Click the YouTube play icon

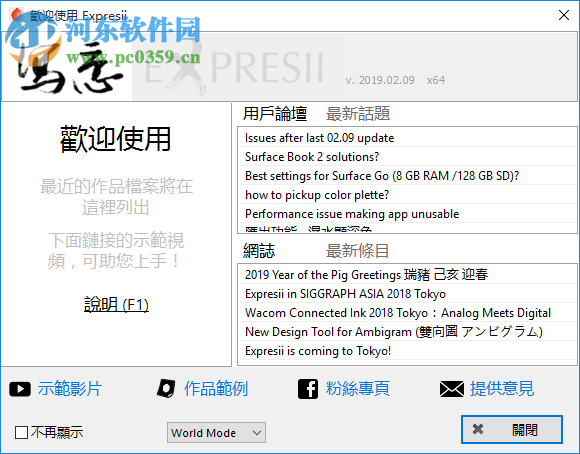pyautogui.click(x=20, y=389)
